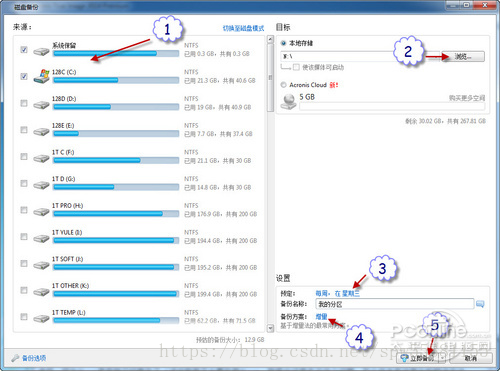Click the 取消 cancel button
The width and height of the screenshot is (500, 371).
[x=471, y=358]
